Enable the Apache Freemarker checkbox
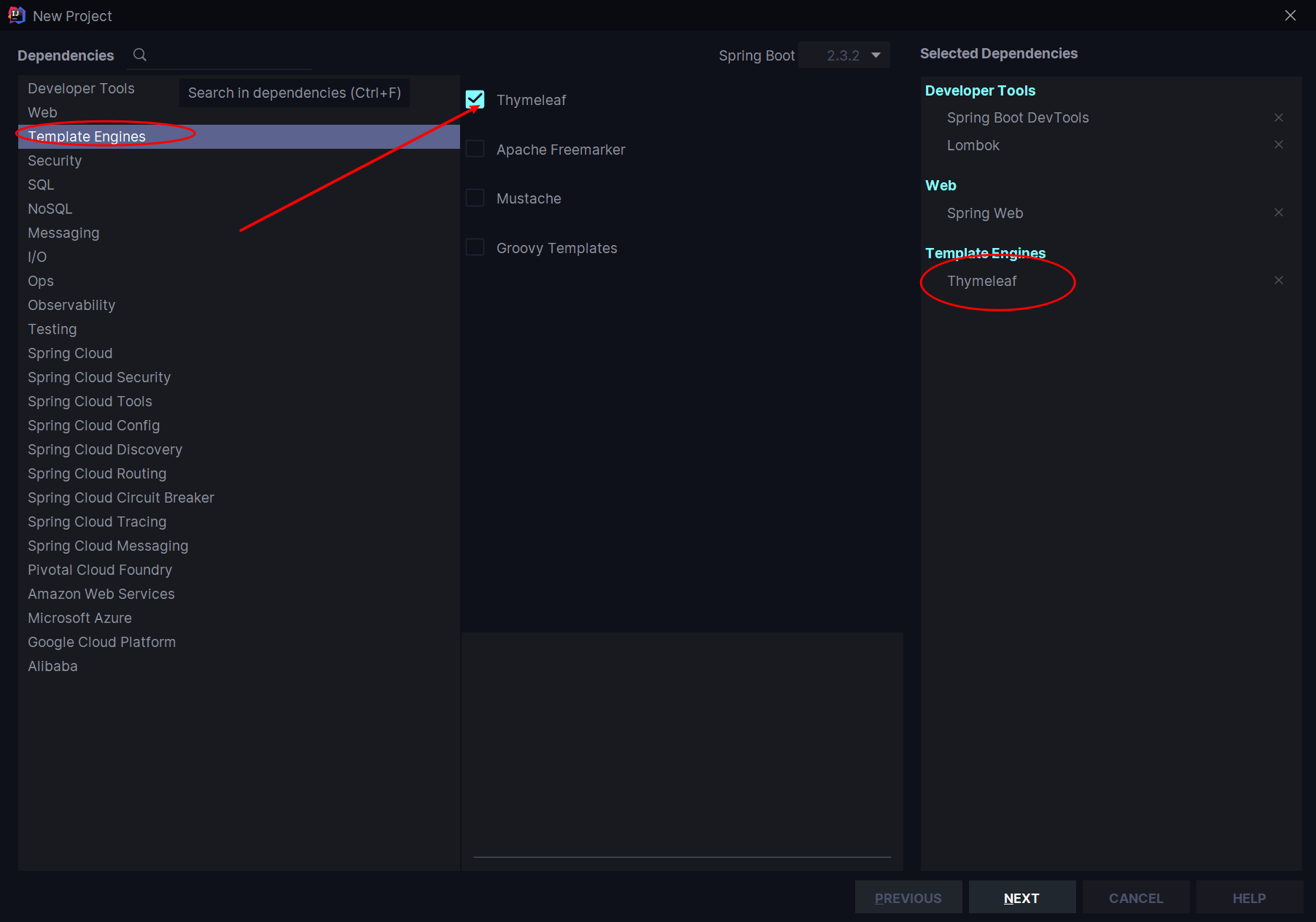This screenshot has width=1316, height=922. (x=475, y=149)
